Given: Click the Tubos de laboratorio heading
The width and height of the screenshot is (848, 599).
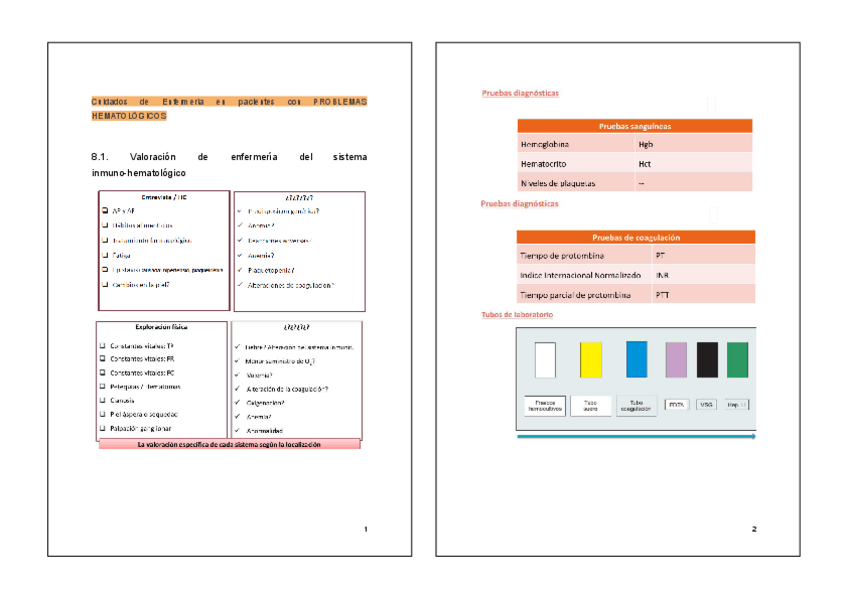Looking at the screenshot, I should point(517,316).
